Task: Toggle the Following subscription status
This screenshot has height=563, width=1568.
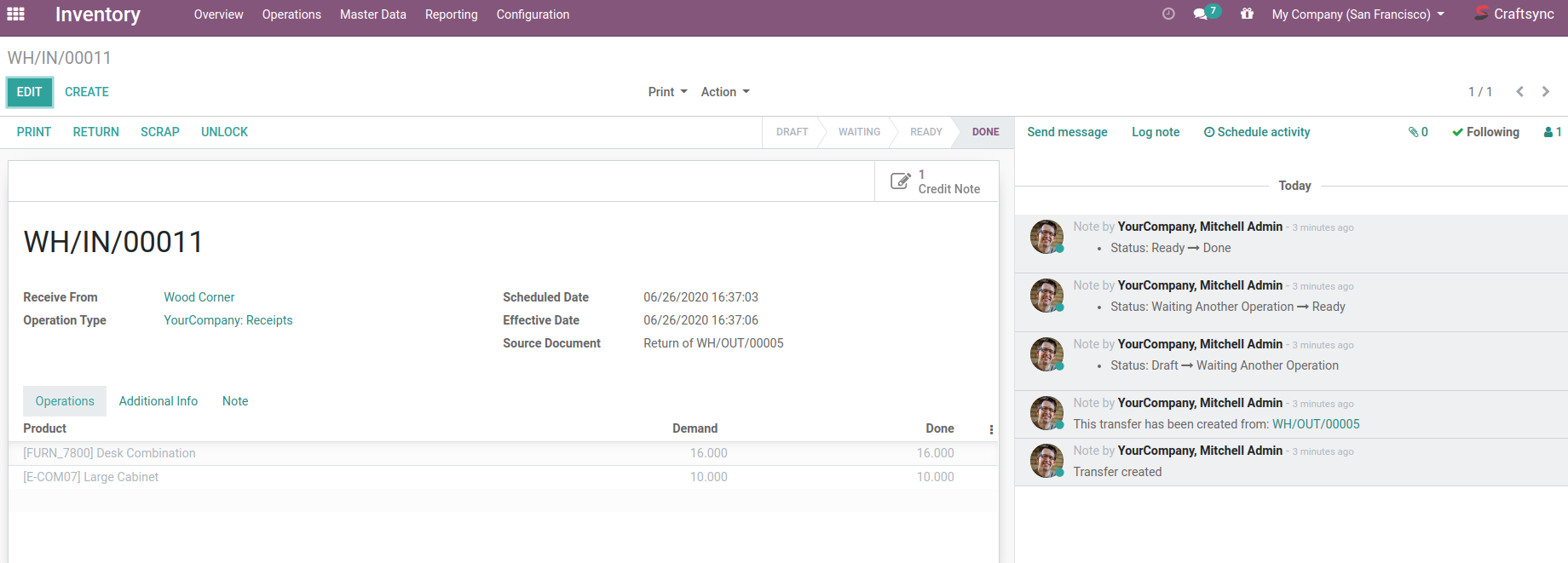Action: pyautogui.click(x=1485, y=132)
